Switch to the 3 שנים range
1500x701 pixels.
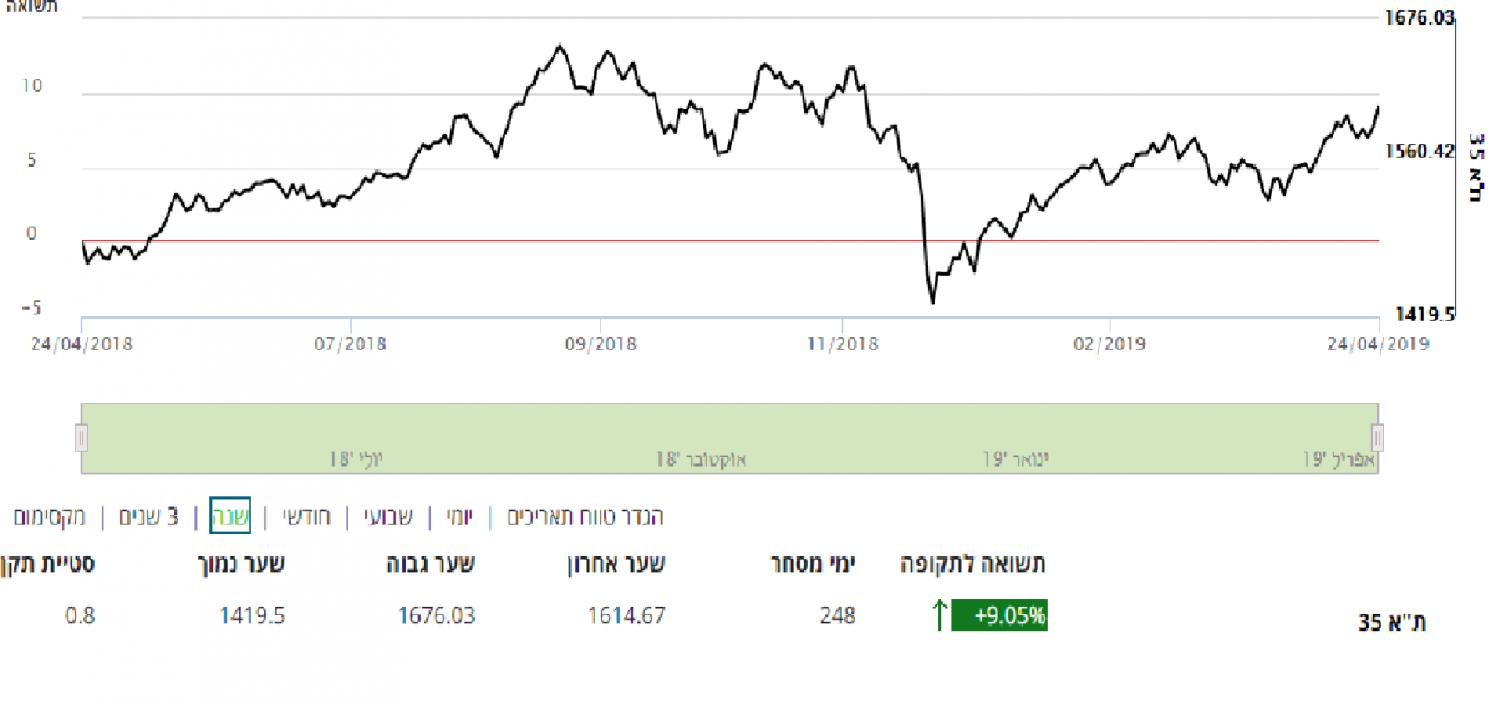point(148,517)
